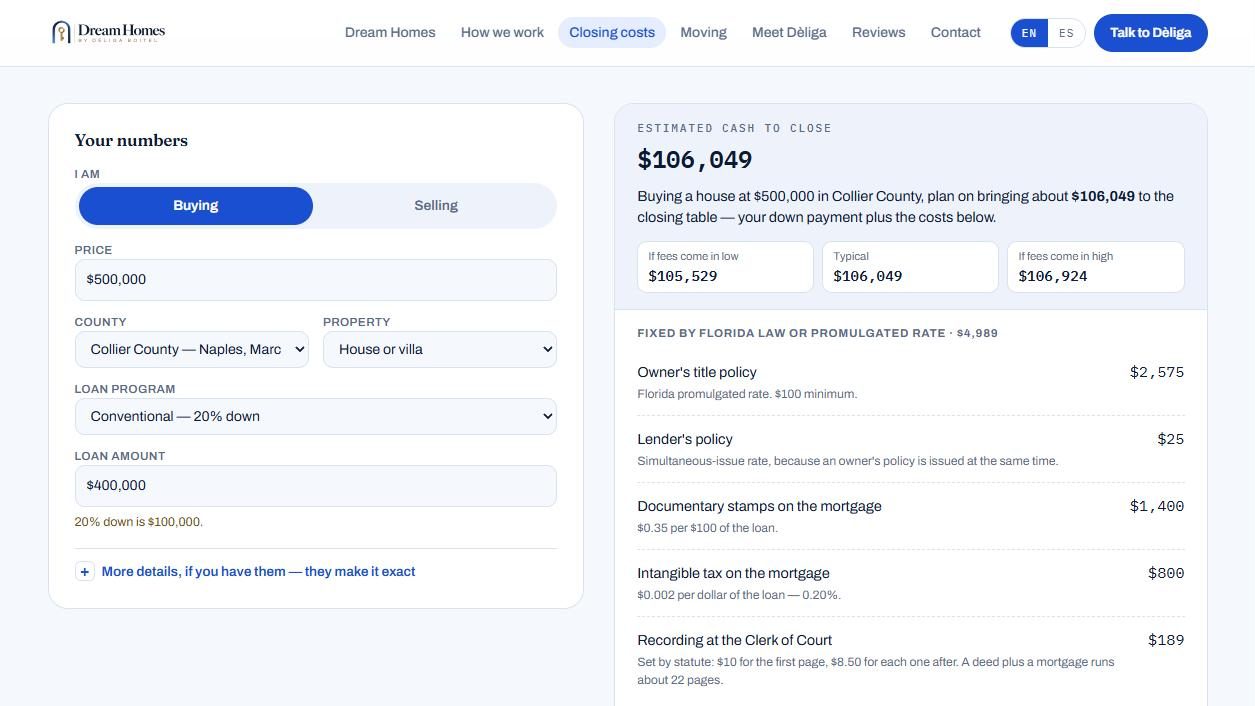Open the Loan Program dropdown
The height and width of the screenshot is (706, 1255).
pos(316,417)
